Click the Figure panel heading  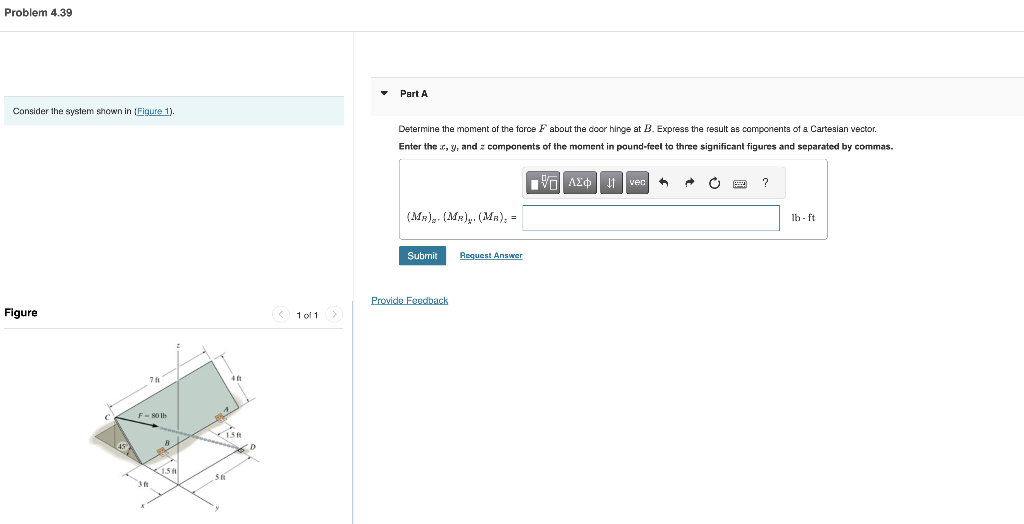coord(21,312)
